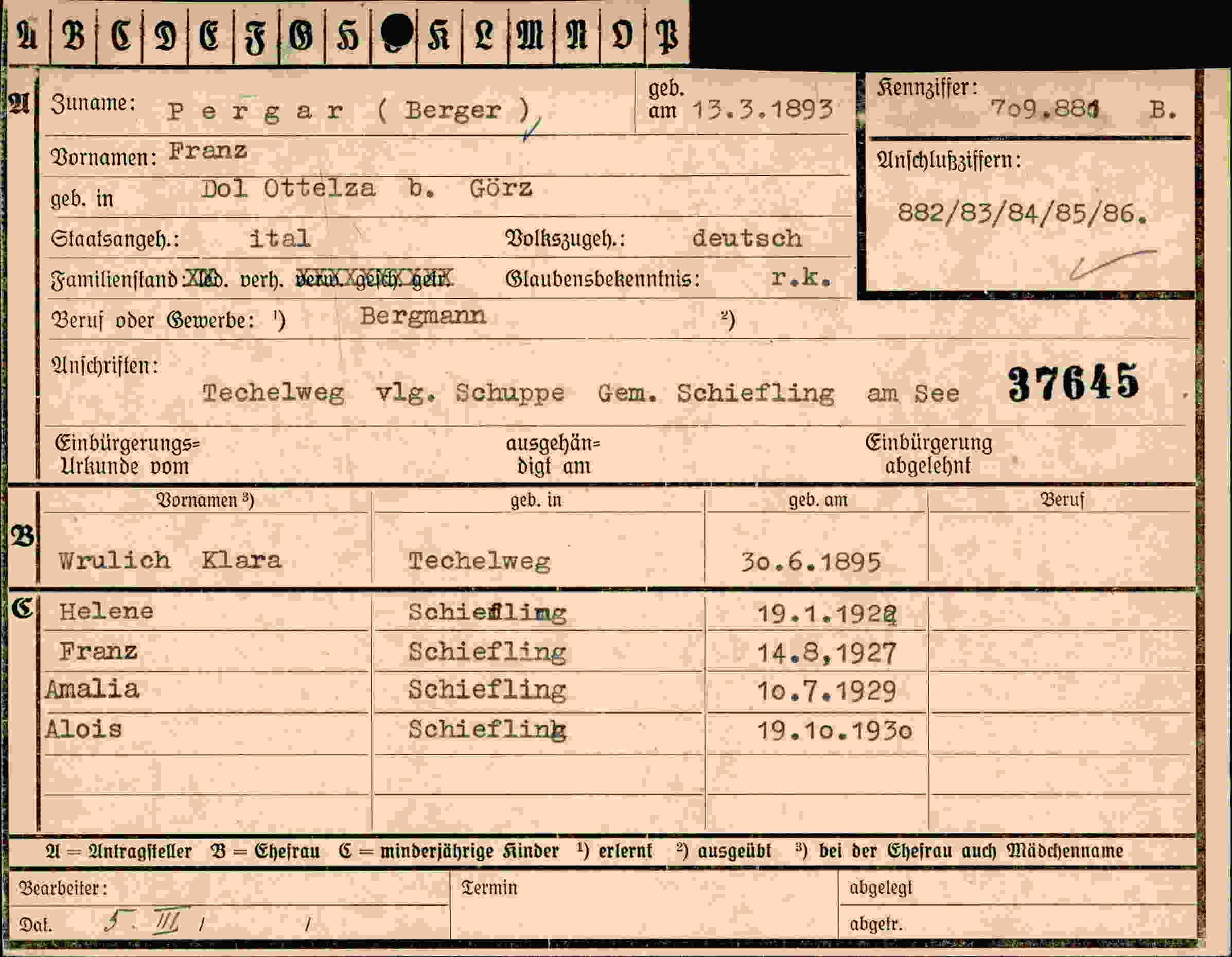
Task: Click the child name 'Amalia'
Action: tap(93, 689)
